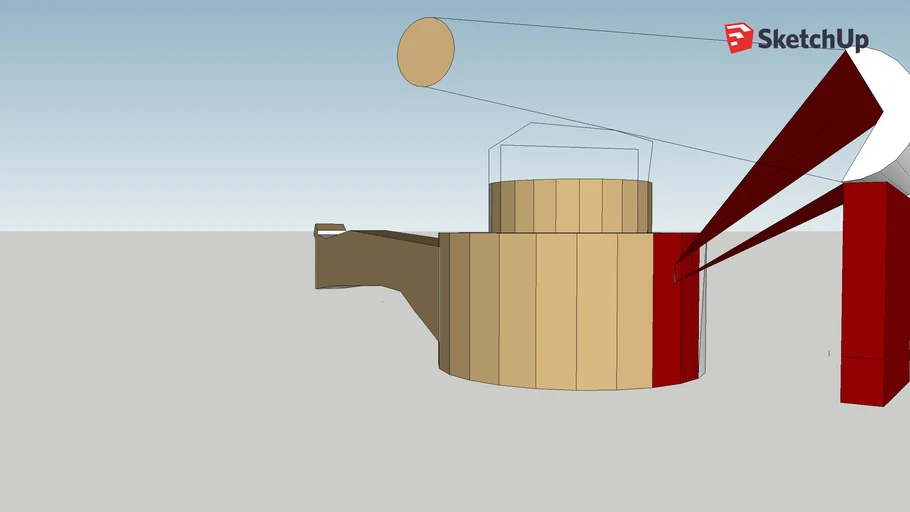The image size is (910, 512).
Task: Click the red SketchUp logo icon
Action: (739, 38)
